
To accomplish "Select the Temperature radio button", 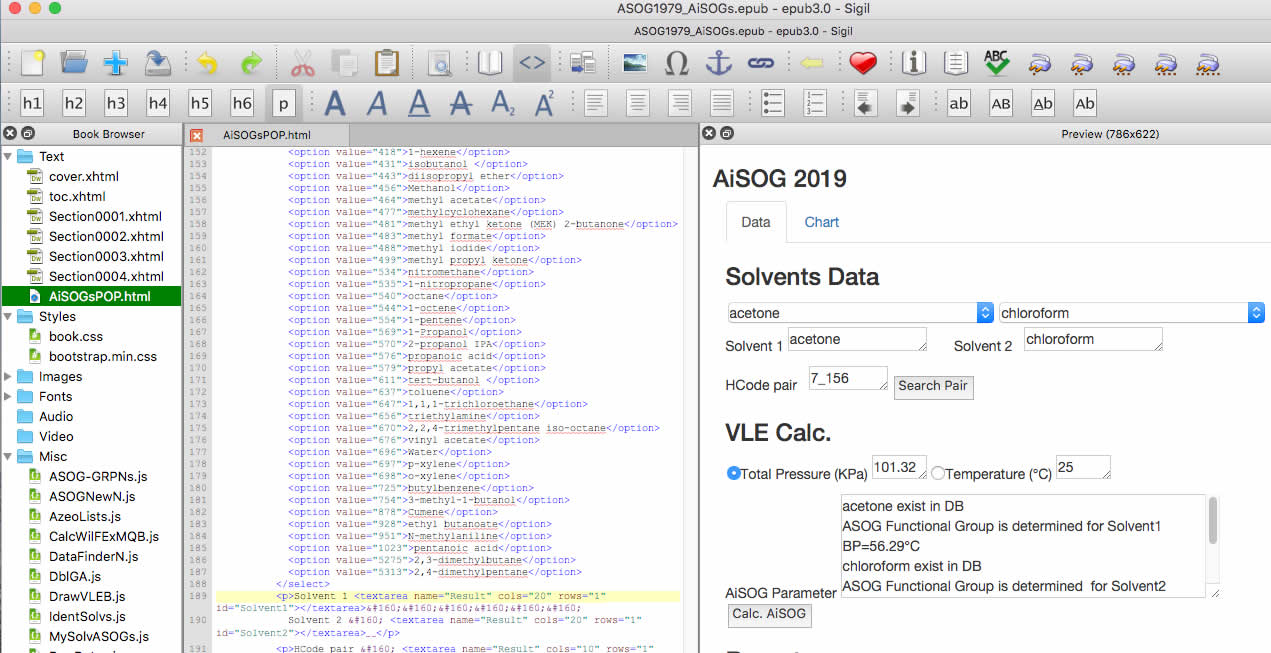I will click(x=938, y=473).
